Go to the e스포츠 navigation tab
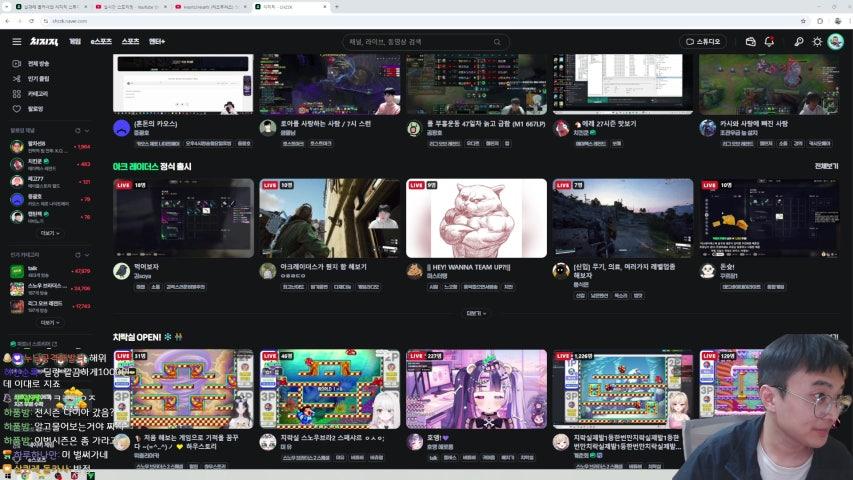The image size is (853, 480). click(101, 42)
